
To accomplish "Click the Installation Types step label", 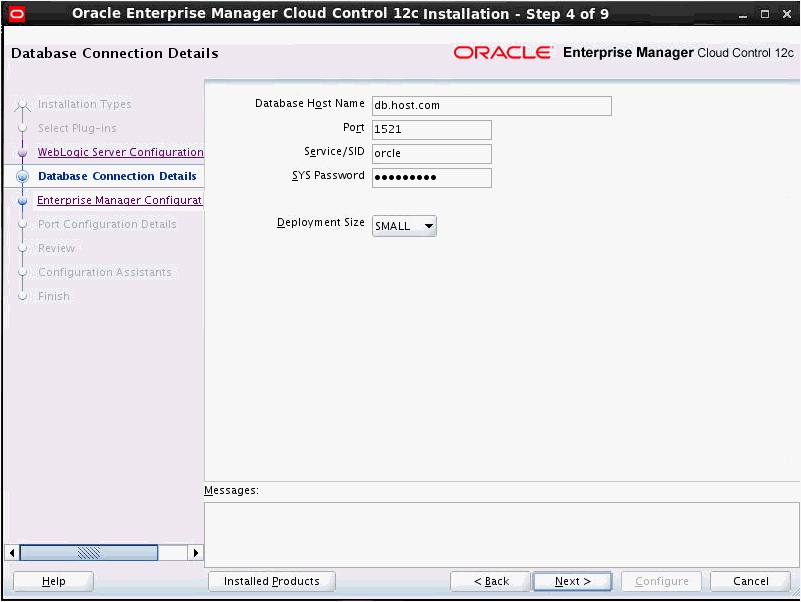I will coord(85,104).
